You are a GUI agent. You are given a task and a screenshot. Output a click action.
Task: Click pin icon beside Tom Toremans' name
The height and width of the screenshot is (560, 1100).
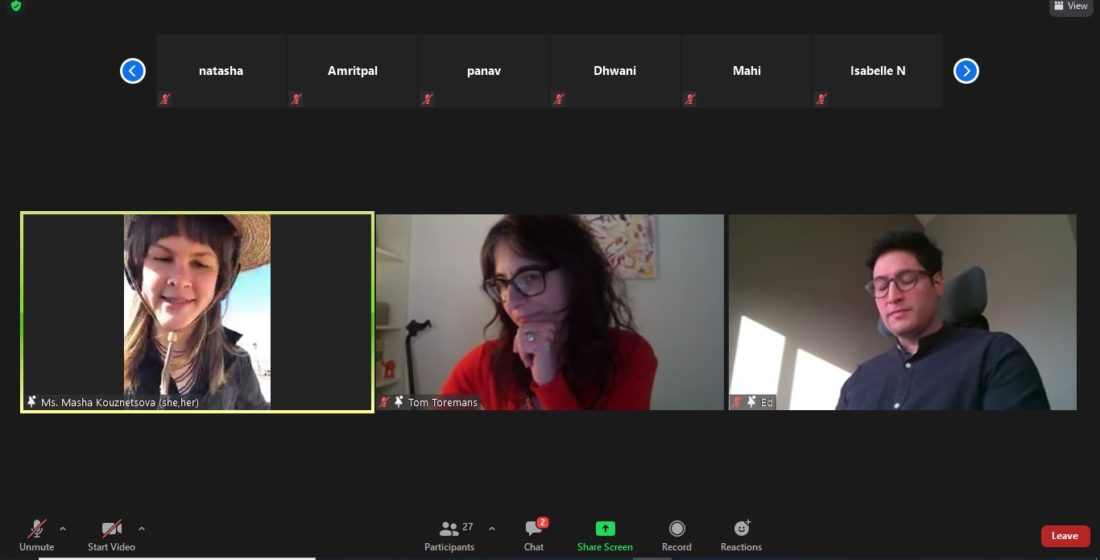[x=398, y=402]
